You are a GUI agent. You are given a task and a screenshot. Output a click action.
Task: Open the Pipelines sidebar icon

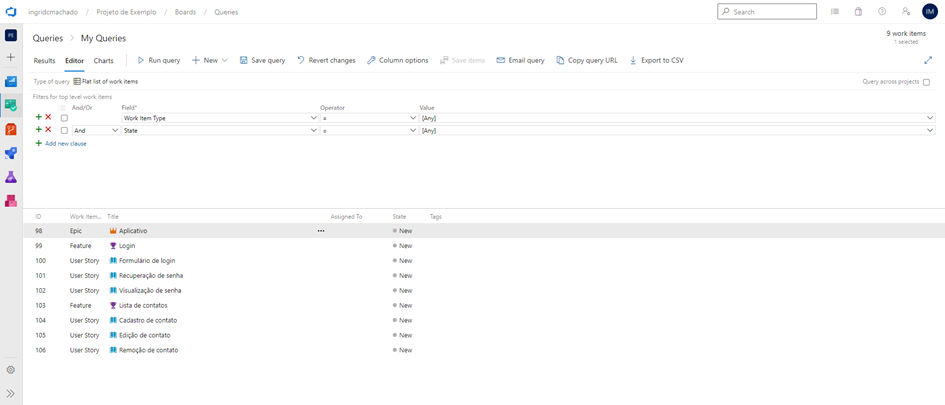tap(11, 153)
